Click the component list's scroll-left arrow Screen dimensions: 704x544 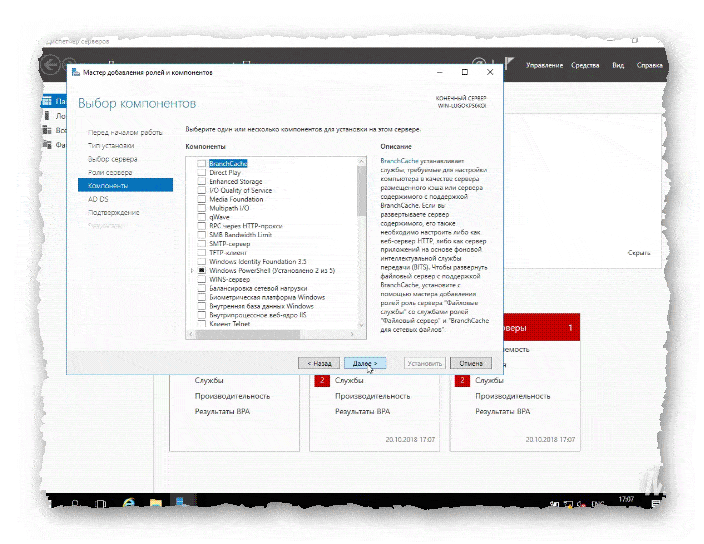tap(191, 334)
